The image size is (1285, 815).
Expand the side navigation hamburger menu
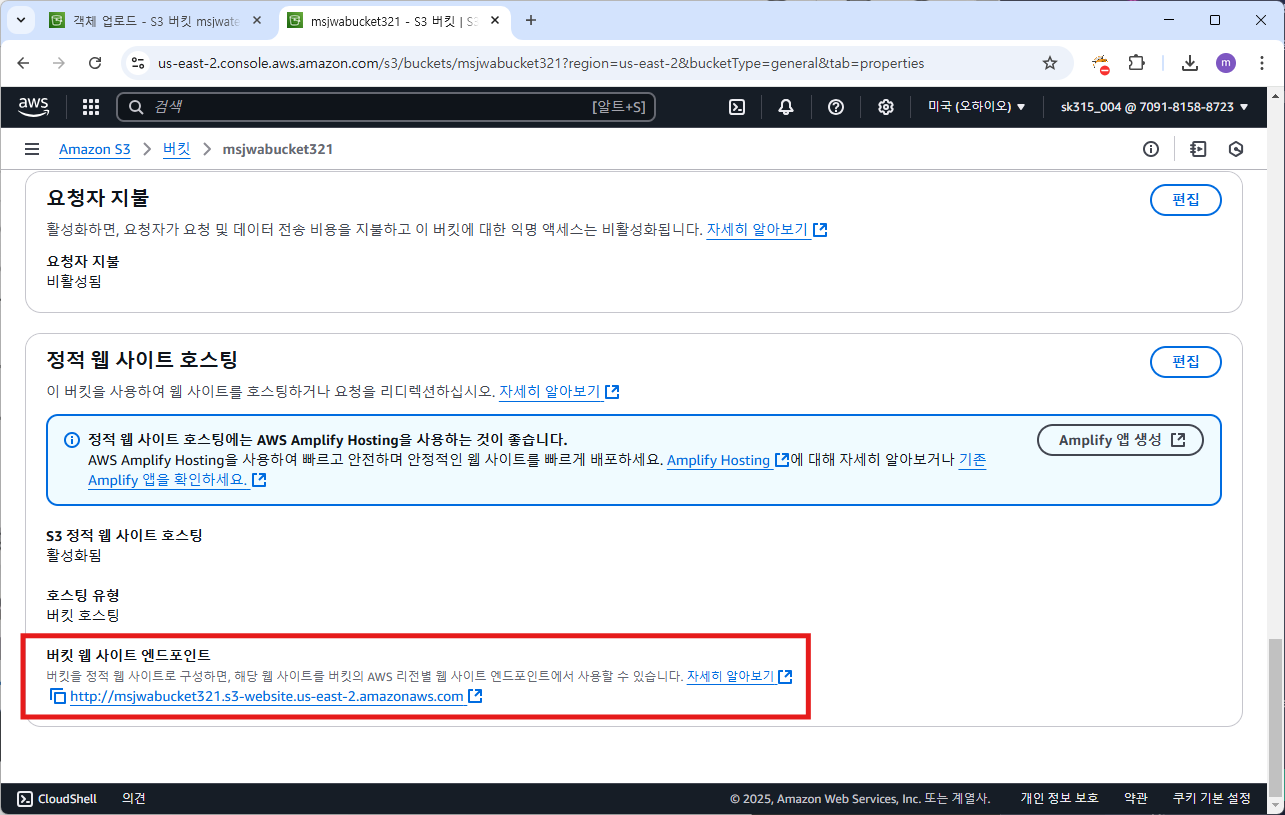tap(32, 149)
